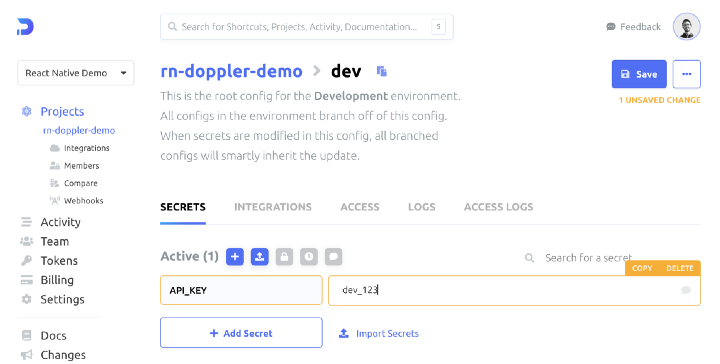Click the Team people icon
Image resolution: width=720 pixels, height=364 pixels.
[27, 241]
